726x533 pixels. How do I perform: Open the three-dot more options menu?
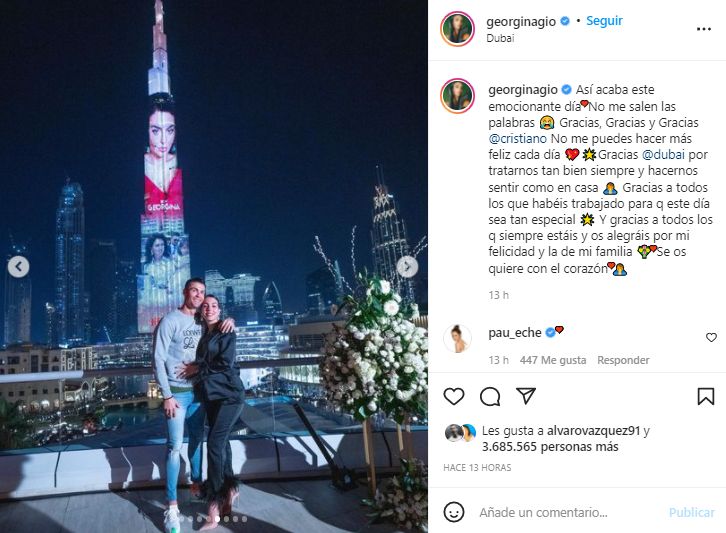704,29
